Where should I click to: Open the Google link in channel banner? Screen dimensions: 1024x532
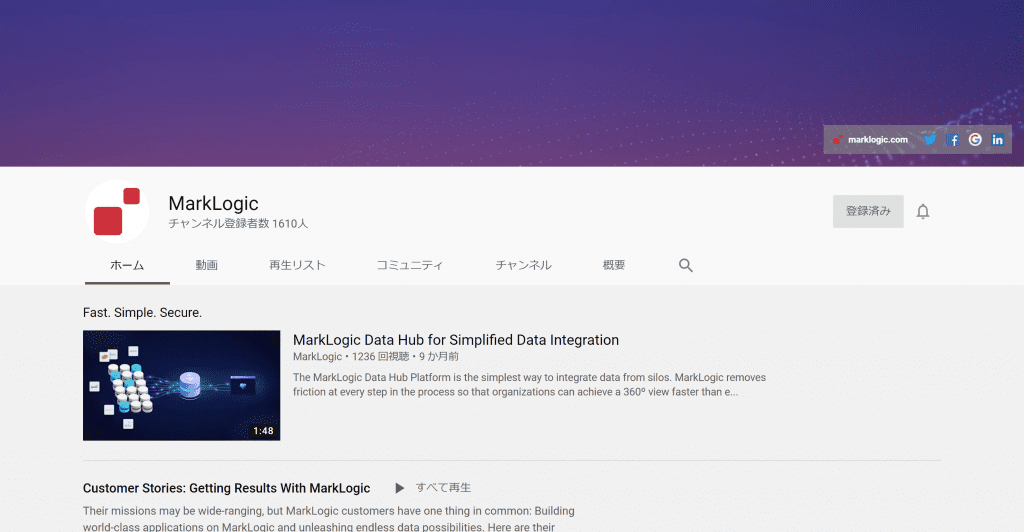(x=975, y=139)
